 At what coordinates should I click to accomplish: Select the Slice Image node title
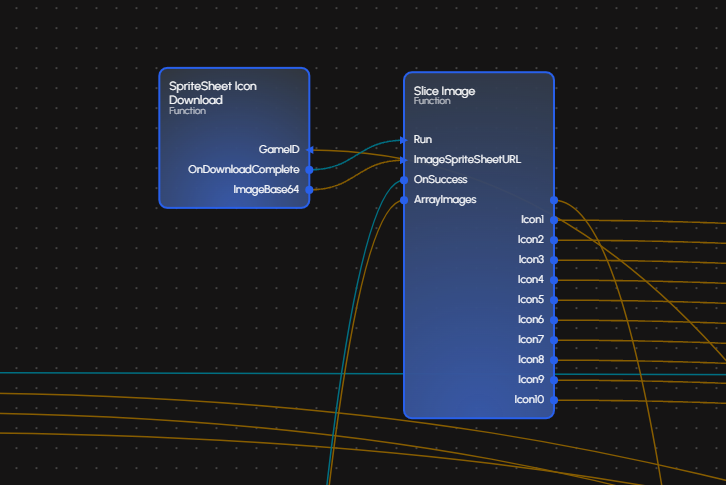(x=444, y=91)
